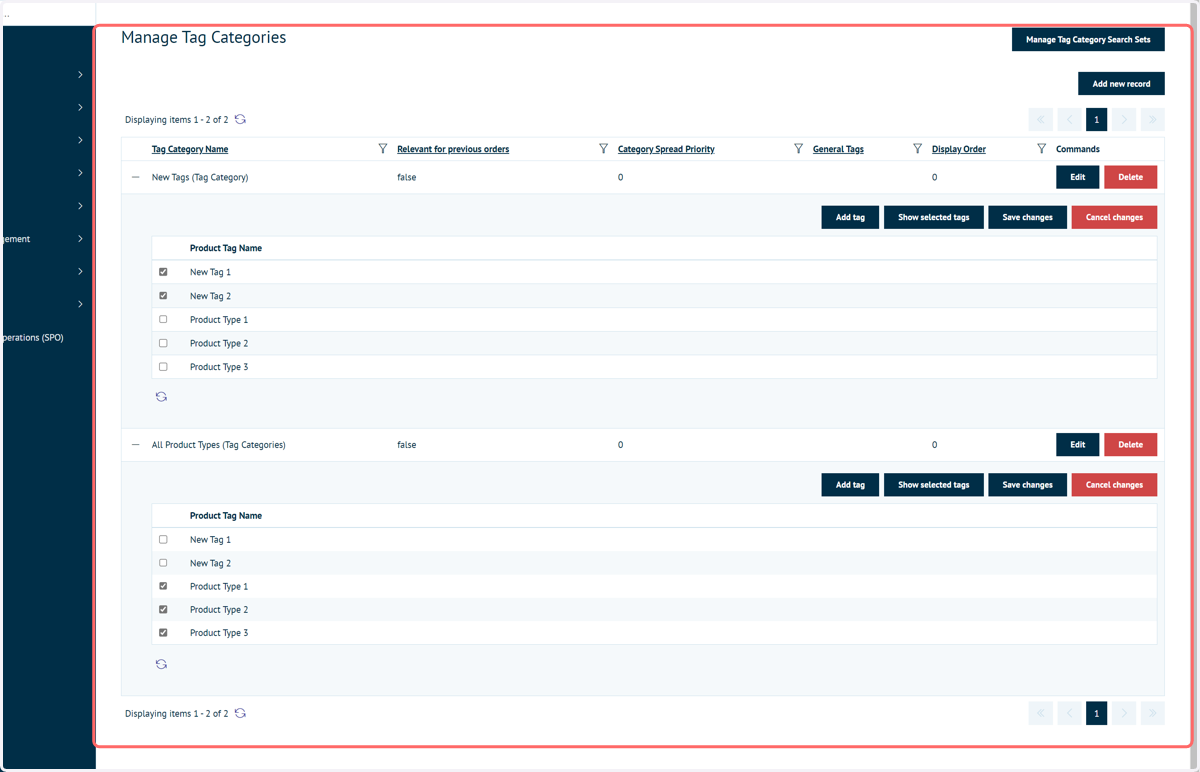Go to next page in top pager
This screenshot has width=1200, height=772.
coord(1124,120)
